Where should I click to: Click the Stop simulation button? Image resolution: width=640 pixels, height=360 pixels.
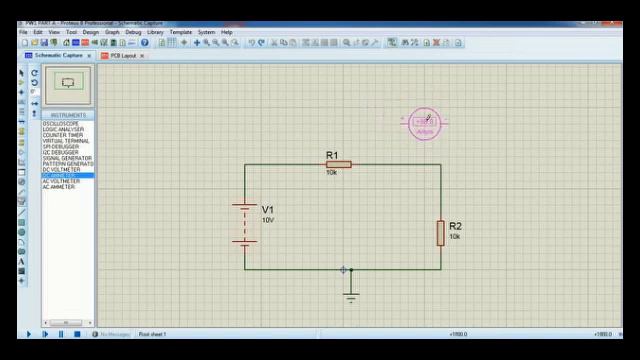coord(77,334)
